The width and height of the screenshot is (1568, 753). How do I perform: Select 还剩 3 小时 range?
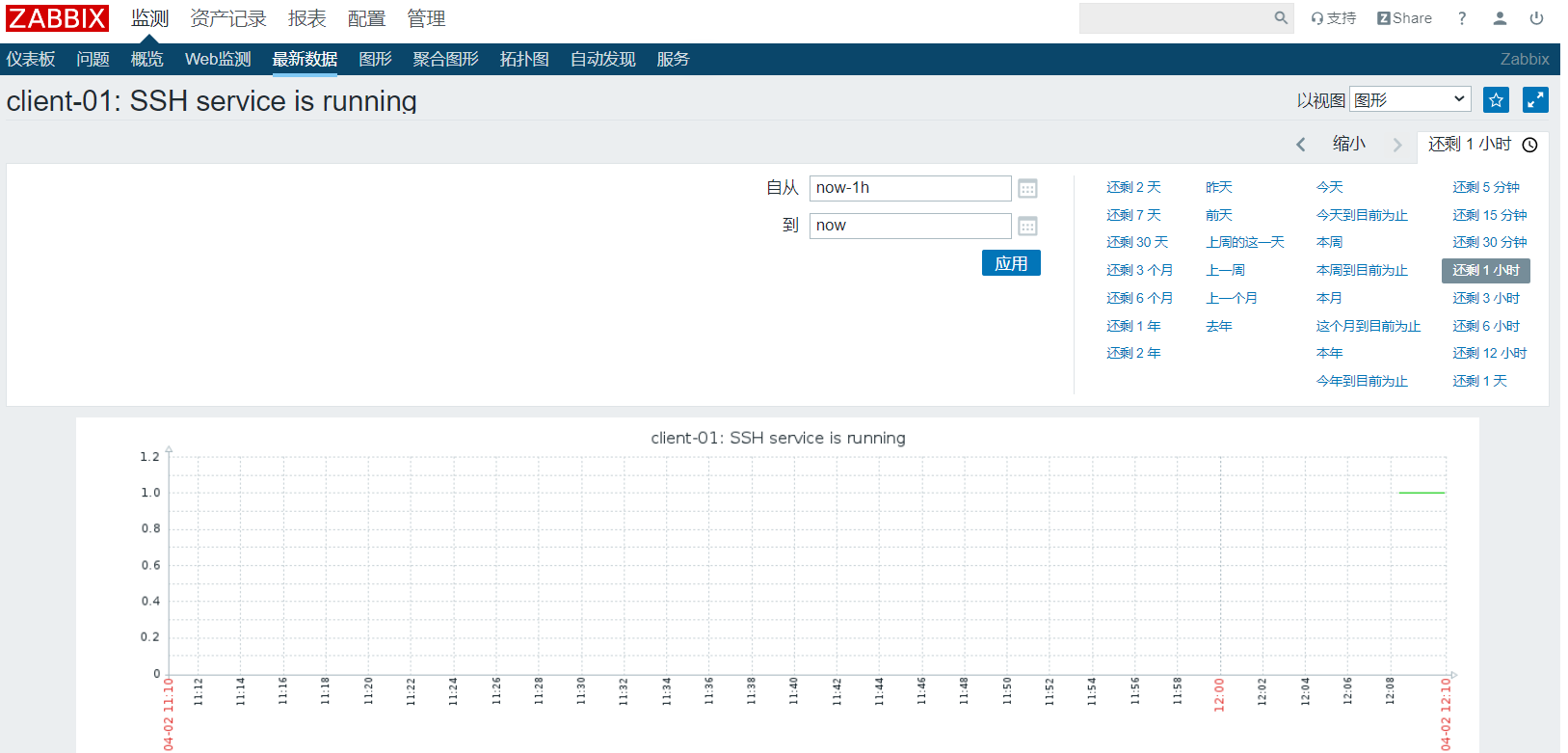tap(1486, 298)
